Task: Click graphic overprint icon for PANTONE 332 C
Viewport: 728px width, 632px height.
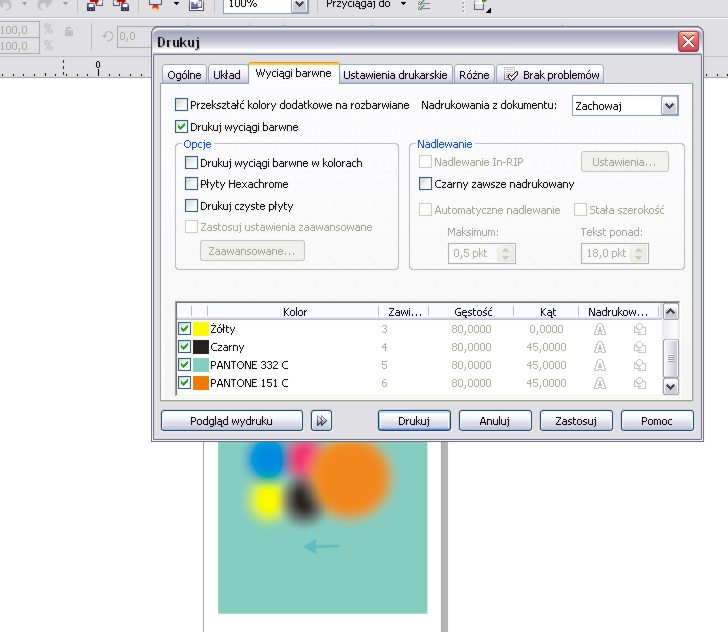Action: click(x=638, y=365)
